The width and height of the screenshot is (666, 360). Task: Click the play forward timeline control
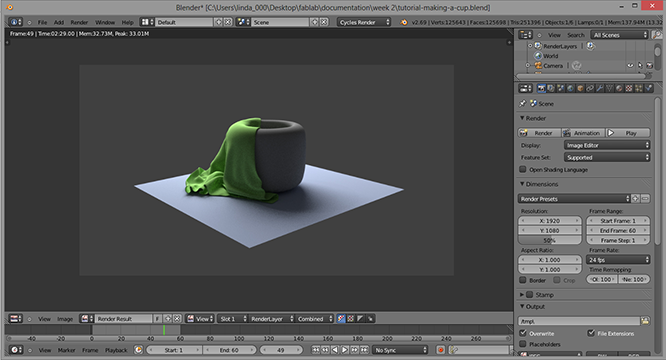tap(345, 350)
